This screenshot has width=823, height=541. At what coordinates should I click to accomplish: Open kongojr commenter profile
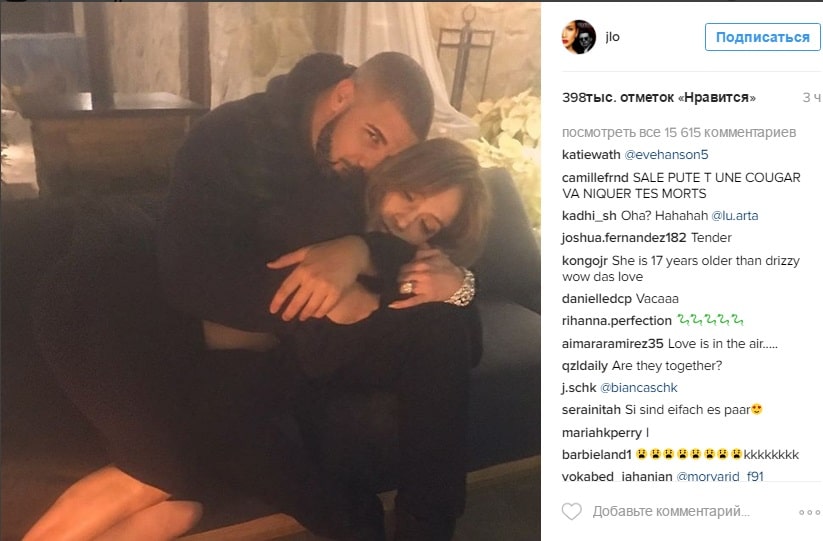(585, 261)
